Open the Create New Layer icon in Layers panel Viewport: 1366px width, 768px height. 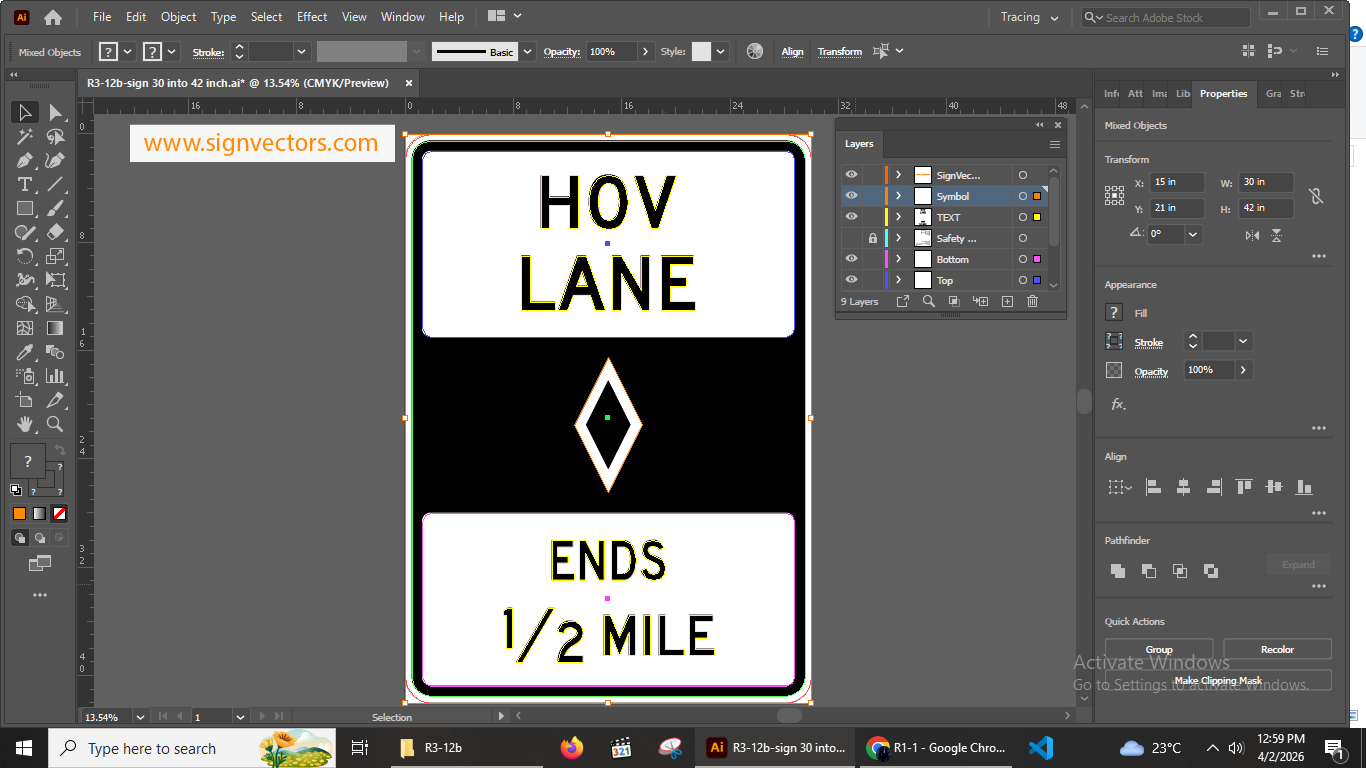click(1007, 301)
